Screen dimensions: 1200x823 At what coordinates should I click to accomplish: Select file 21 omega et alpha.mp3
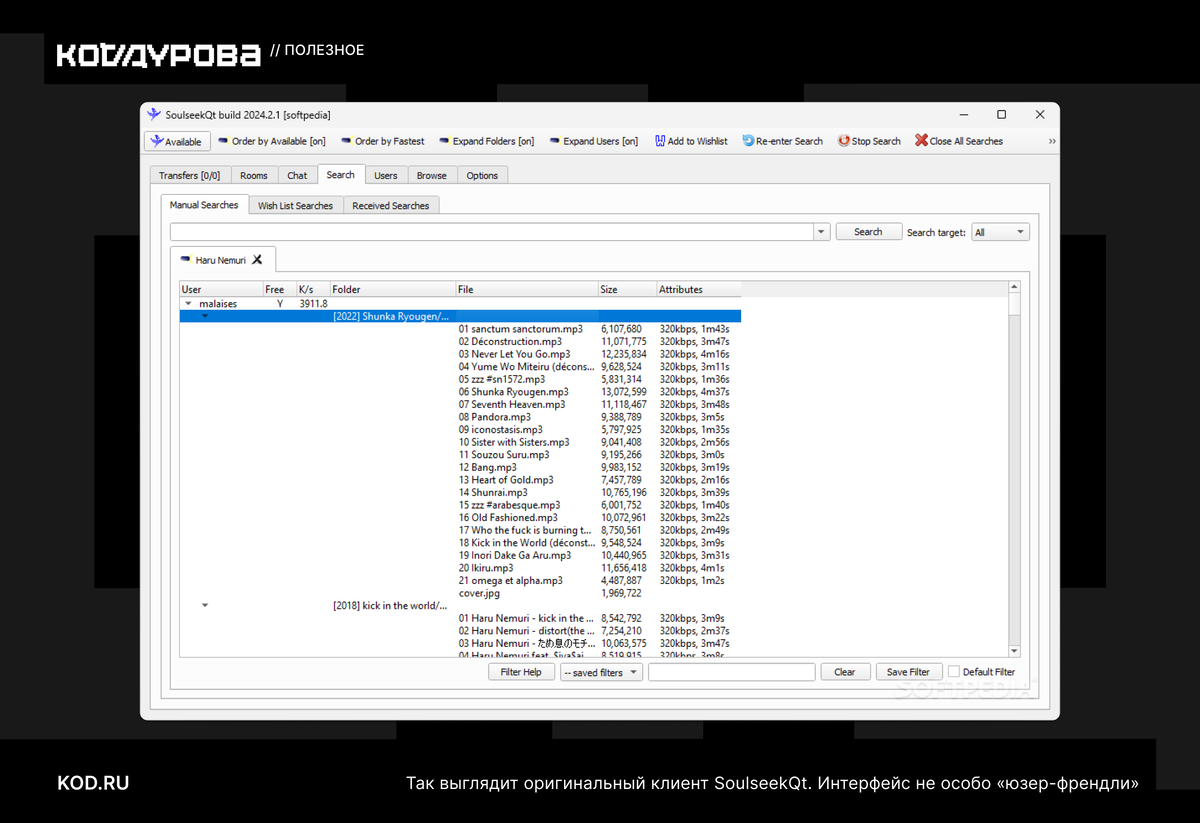(510, 580)
